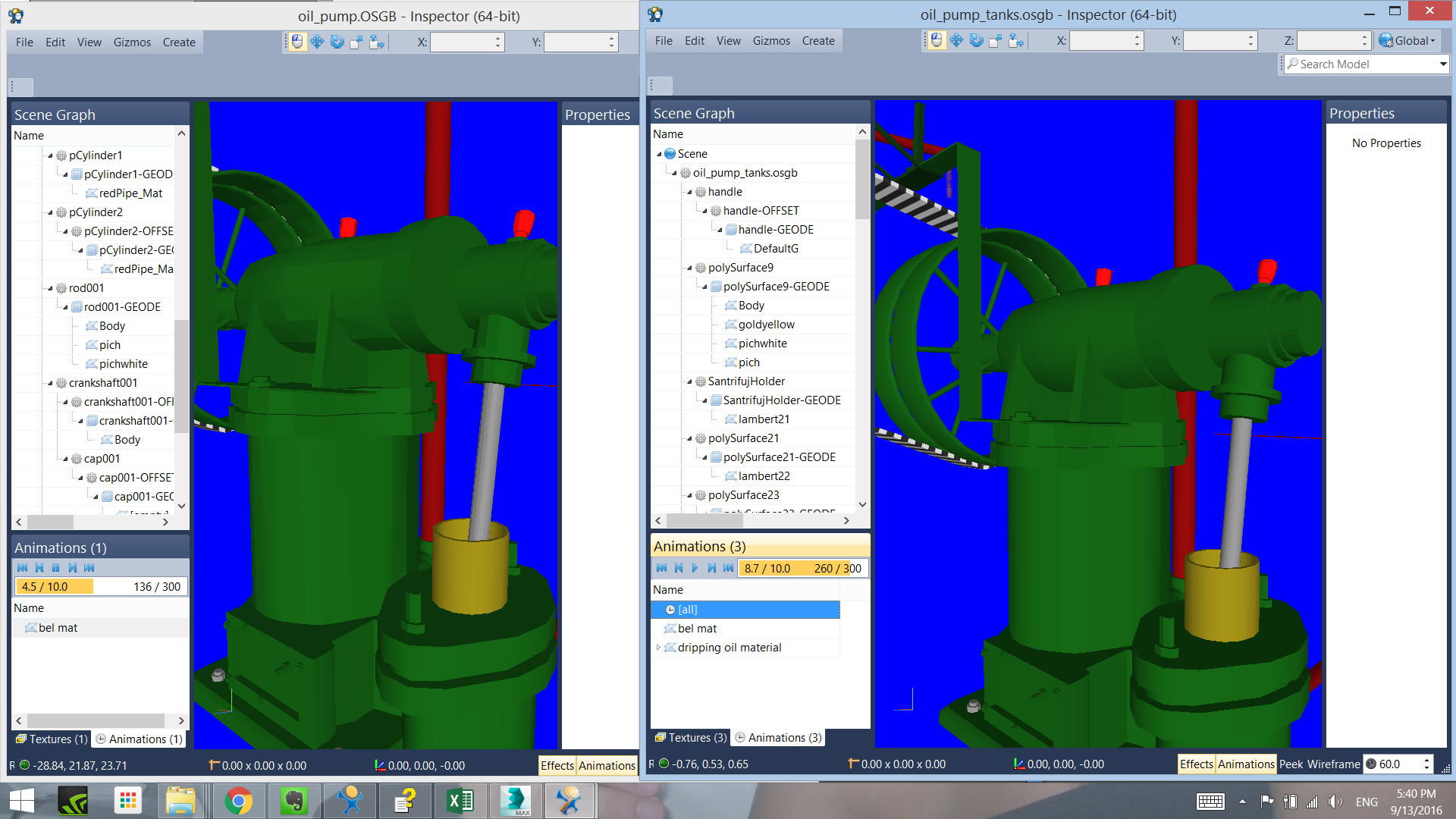Select the Scale gizmo in right Inspector
Image resolution: width=1456 pixels, height=819 pixels.
(996, 41)
